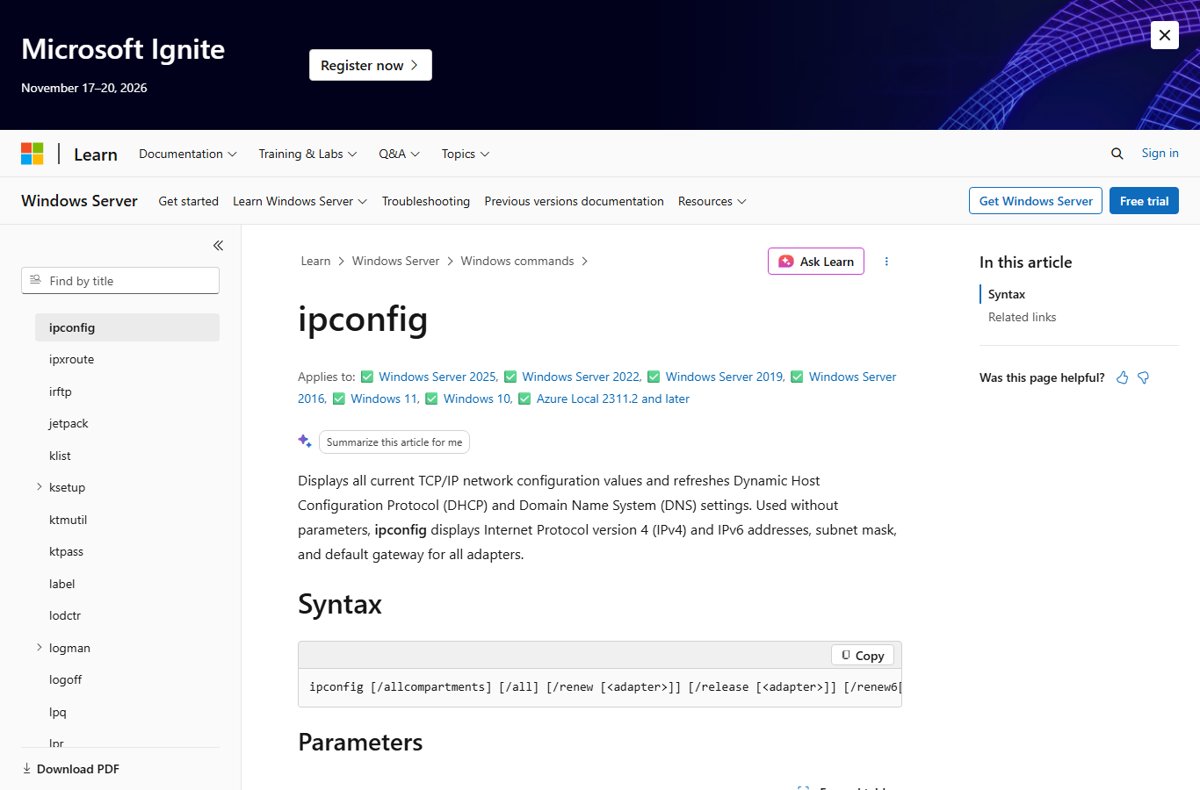Expand the Resources dropdown
Viewport: 1200px width, 790px height.
pos(712,201)
